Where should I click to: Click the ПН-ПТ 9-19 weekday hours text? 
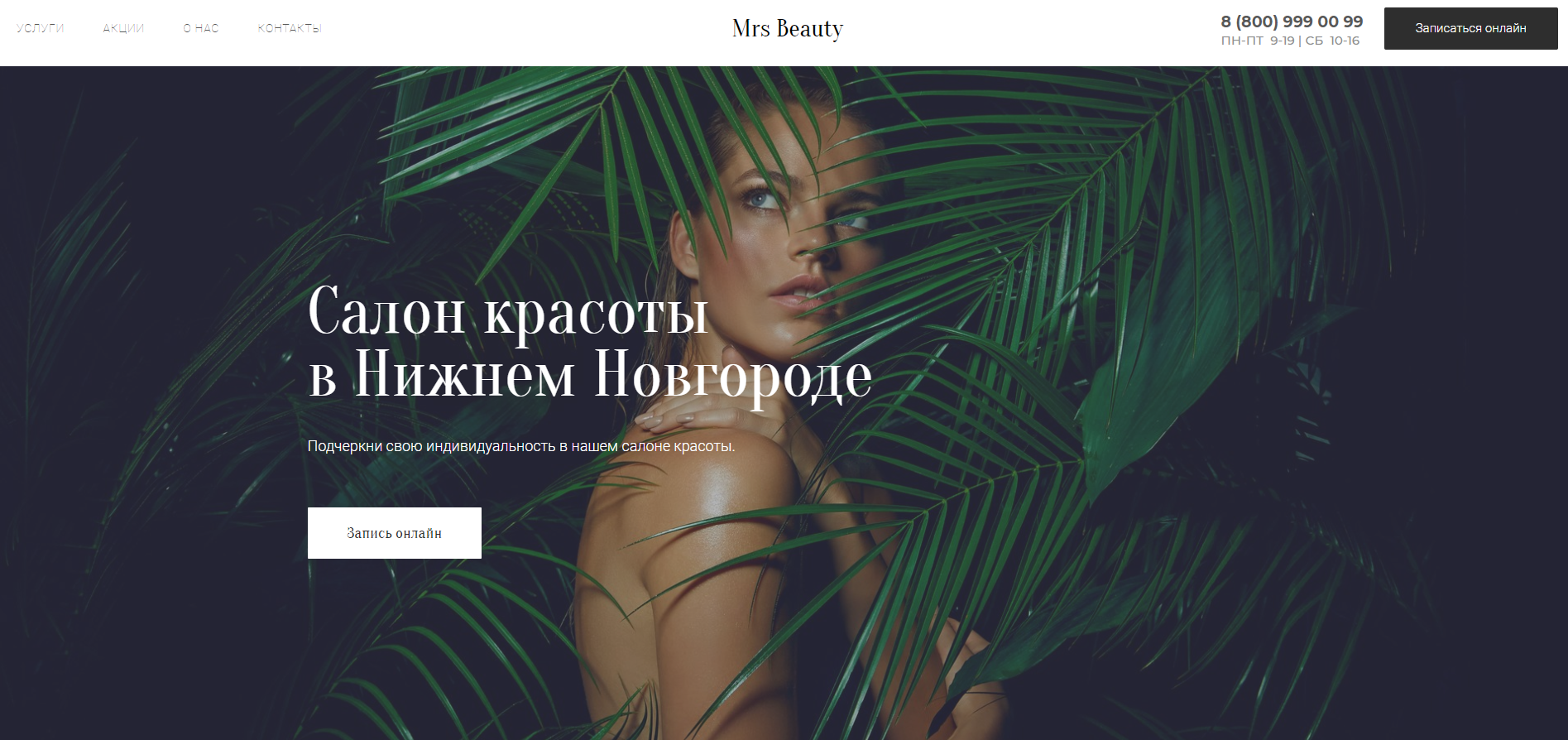[1258, 41]
